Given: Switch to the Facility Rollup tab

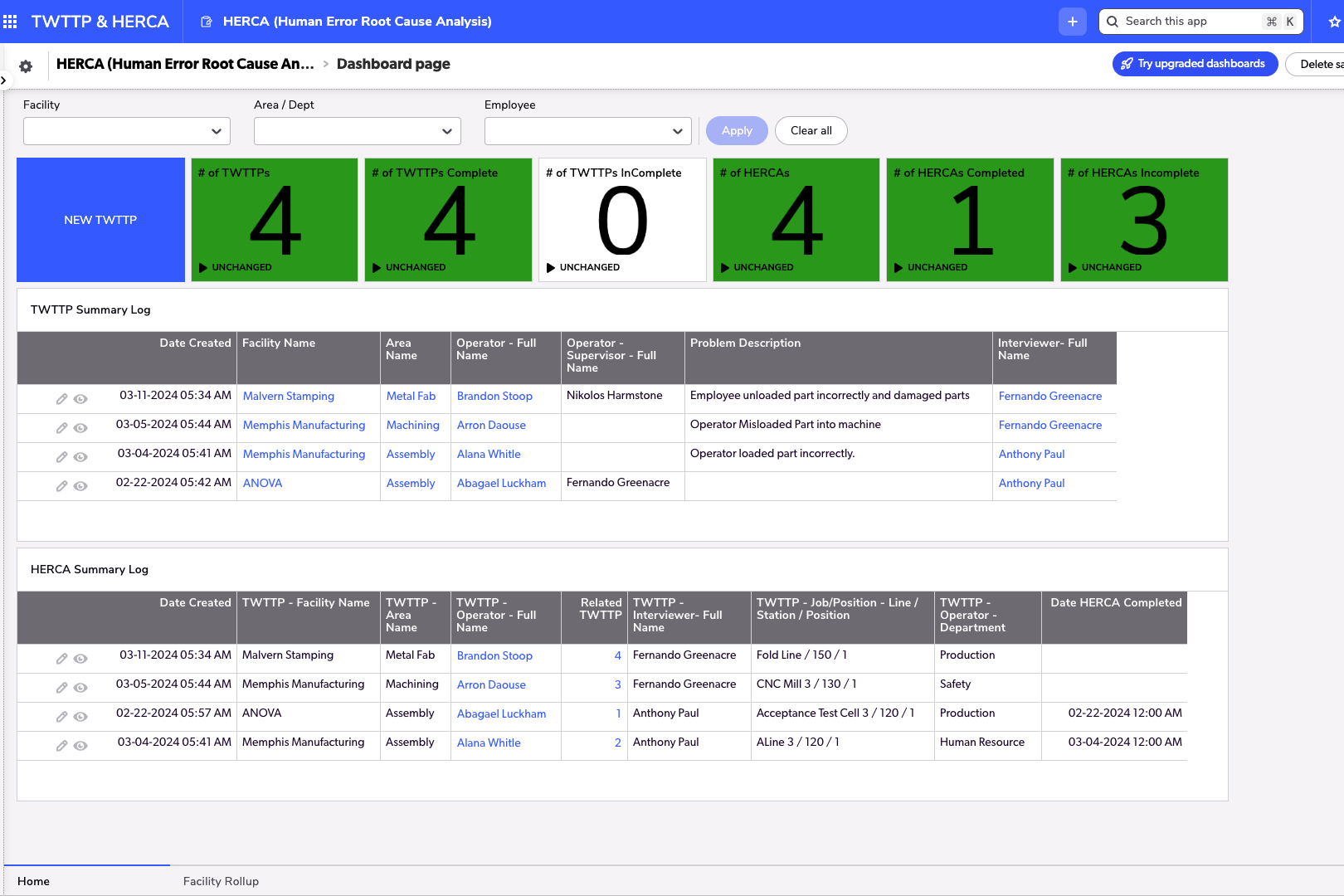Looking at the screenshot, I should coord(221,881).
